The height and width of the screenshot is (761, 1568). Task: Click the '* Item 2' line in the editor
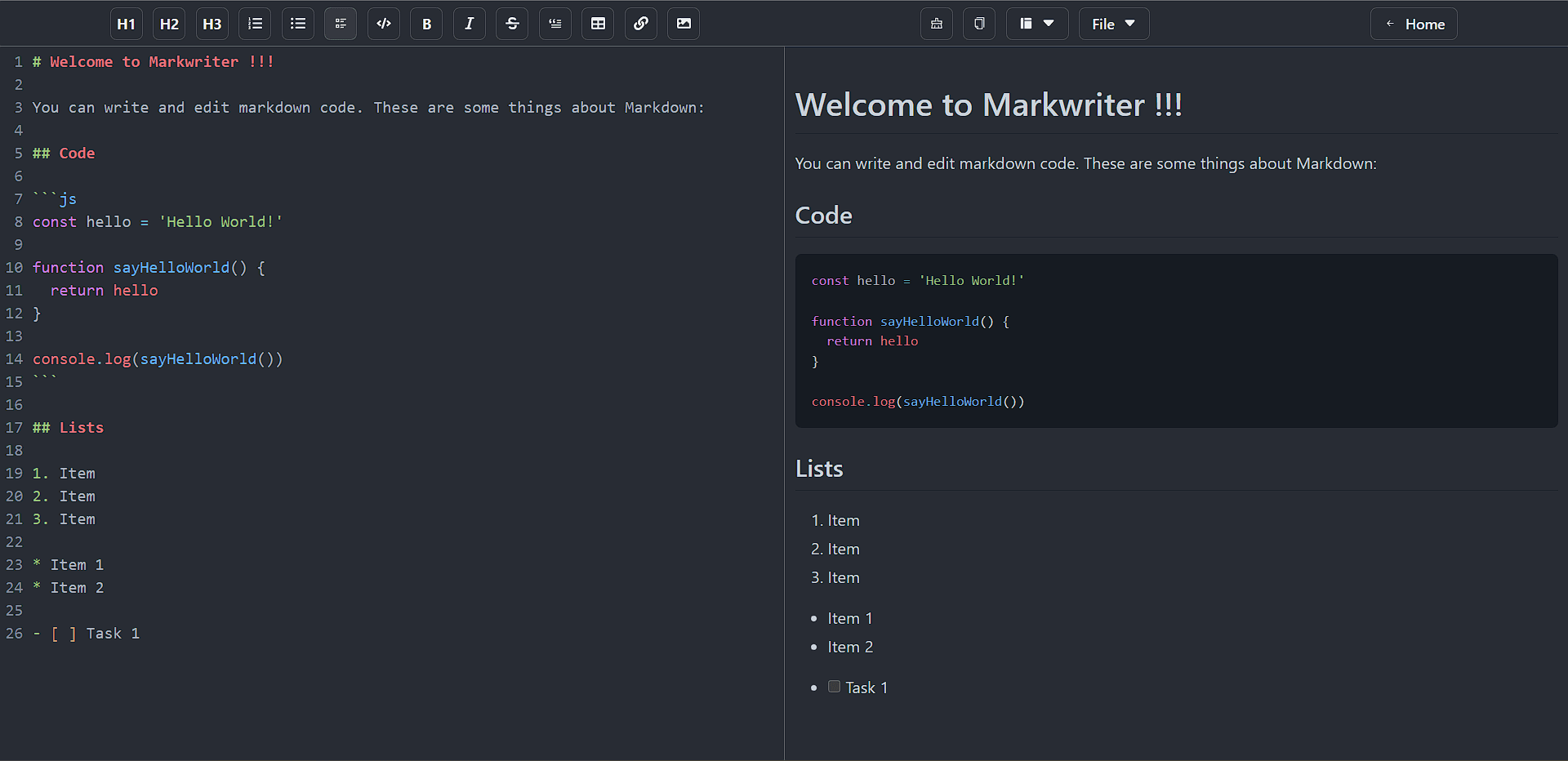pos(69,588)
